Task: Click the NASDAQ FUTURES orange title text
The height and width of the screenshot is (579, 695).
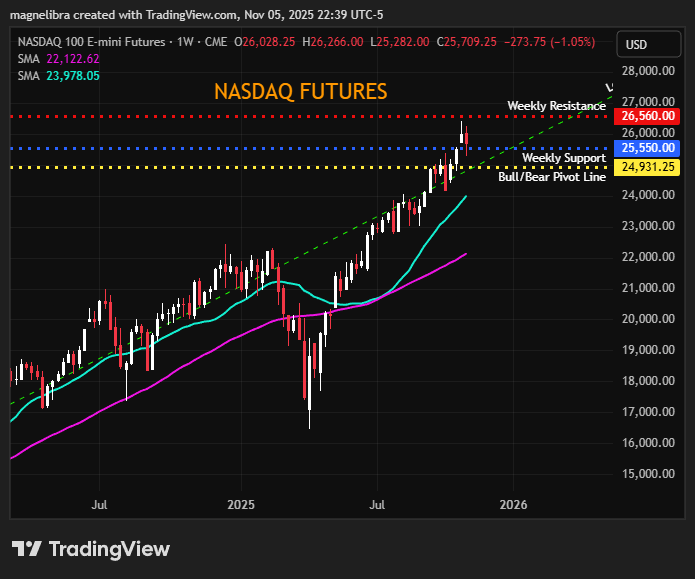Action: click(301, 92)
